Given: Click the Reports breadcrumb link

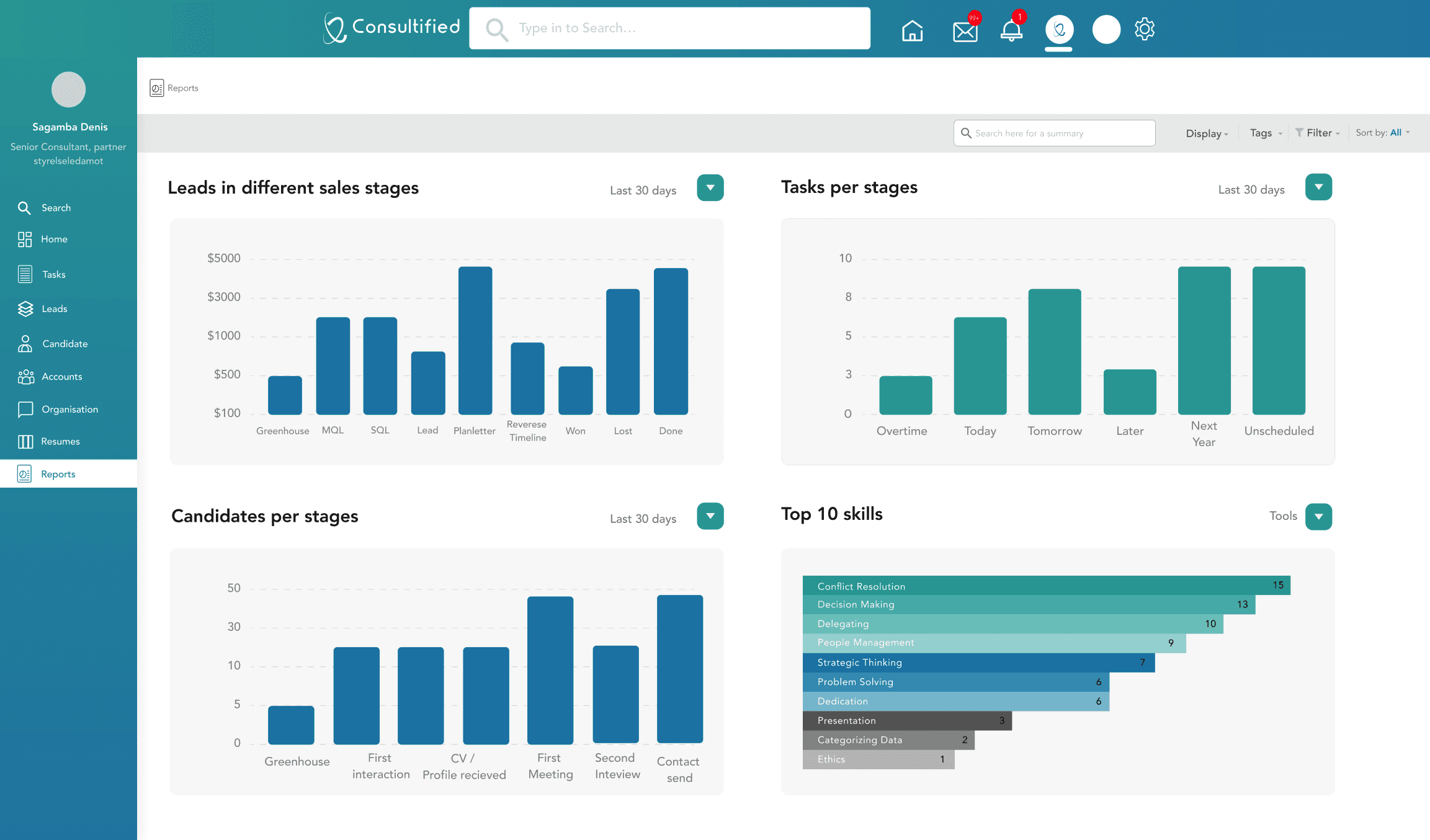Looking at the screenshot, I should [x=182, y=88].
